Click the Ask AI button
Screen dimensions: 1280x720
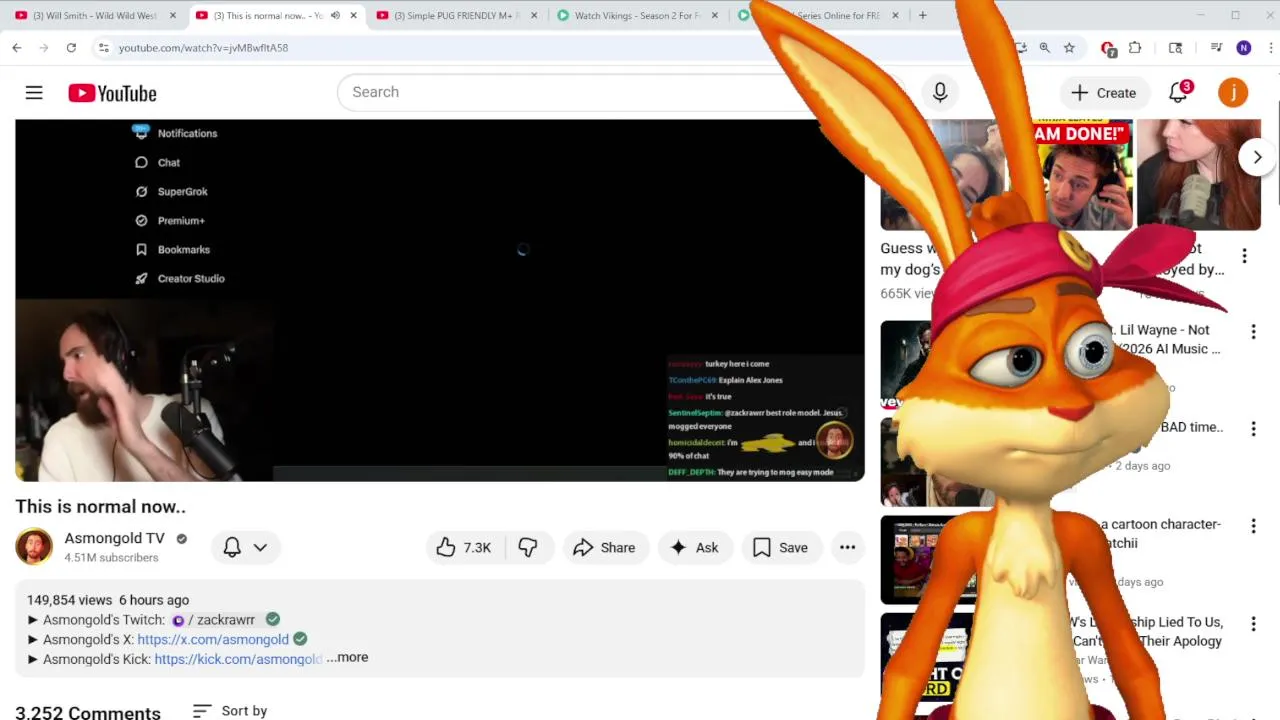coord(695,547)
